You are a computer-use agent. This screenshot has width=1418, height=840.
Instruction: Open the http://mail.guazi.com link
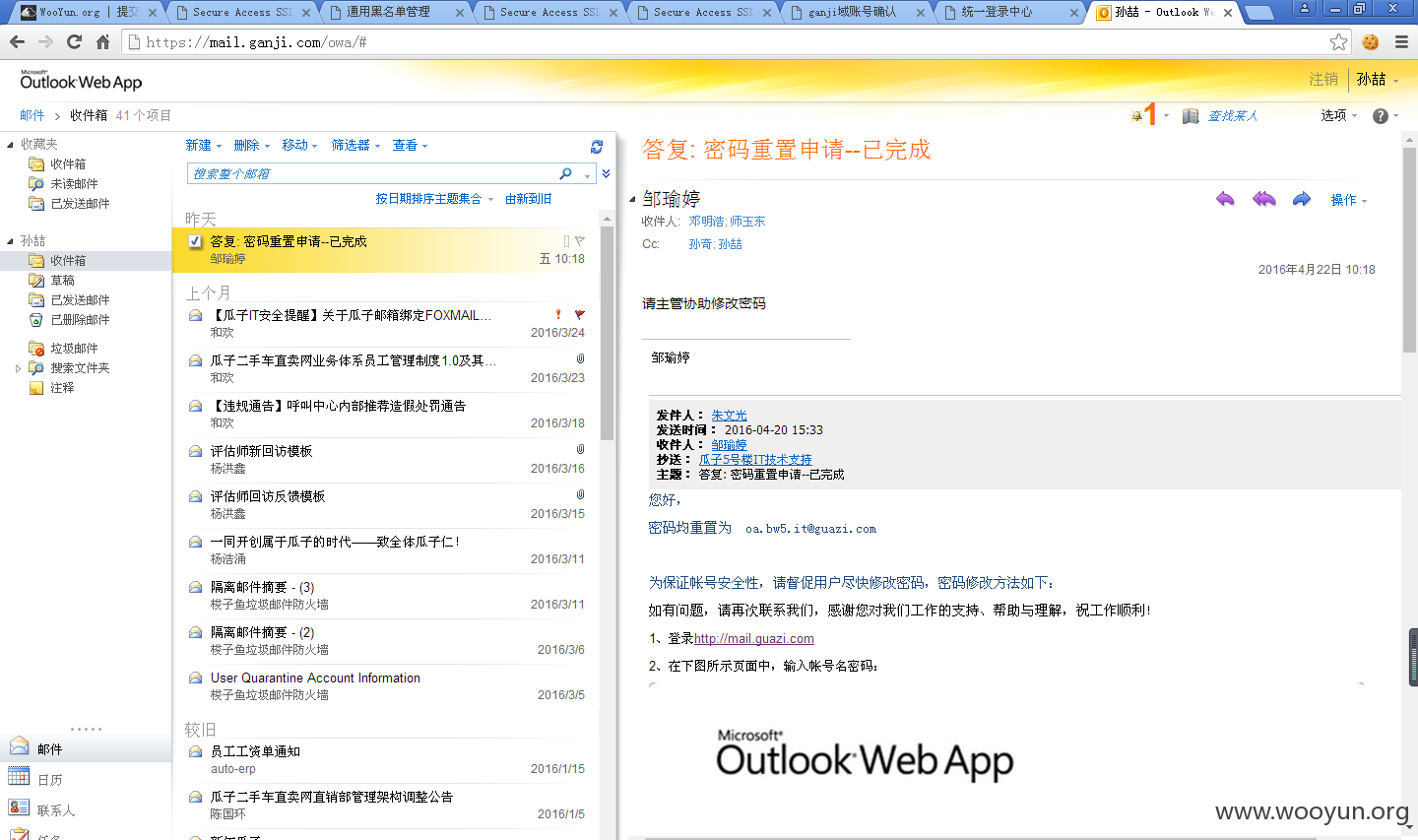tap(754, 638)
